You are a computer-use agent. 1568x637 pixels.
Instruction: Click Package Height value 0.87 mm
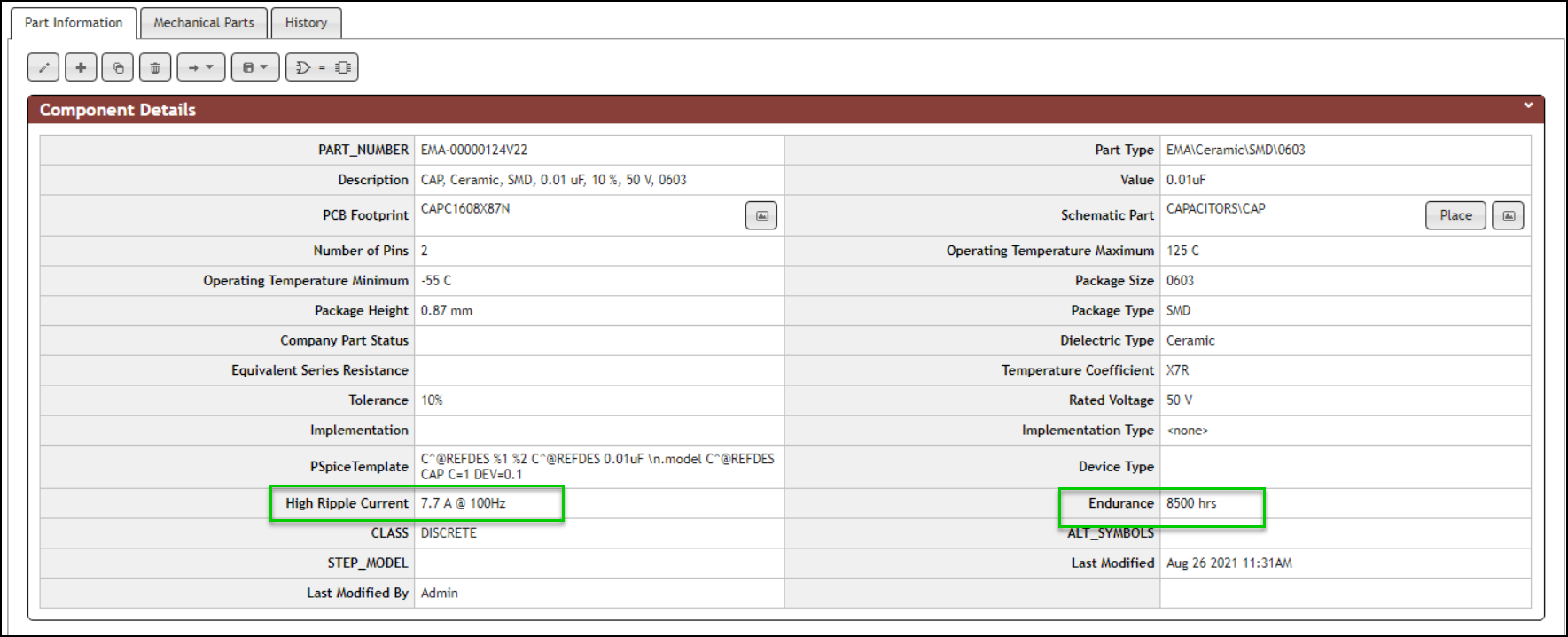point(447,311)
